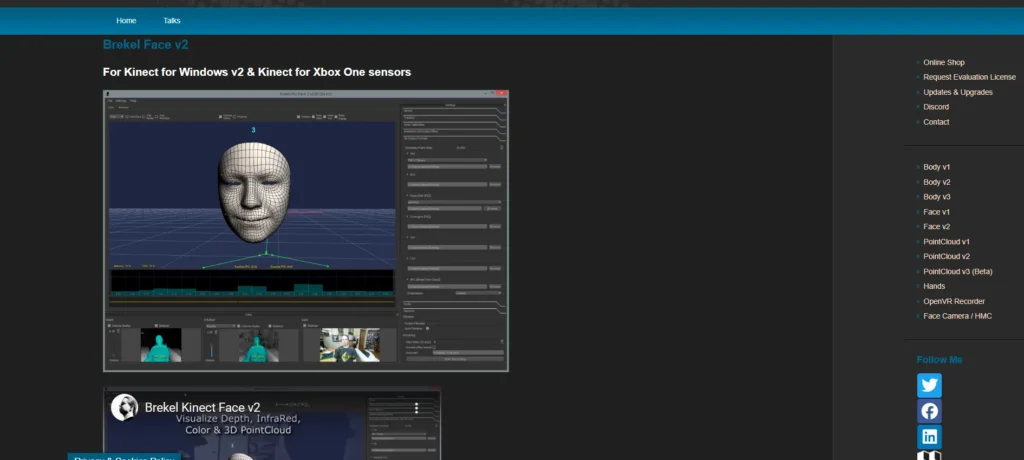The width and height of the screenshot is (1024, 460).
Task: Open the Twitter profile icon
Action: click(x=929, y=386)
